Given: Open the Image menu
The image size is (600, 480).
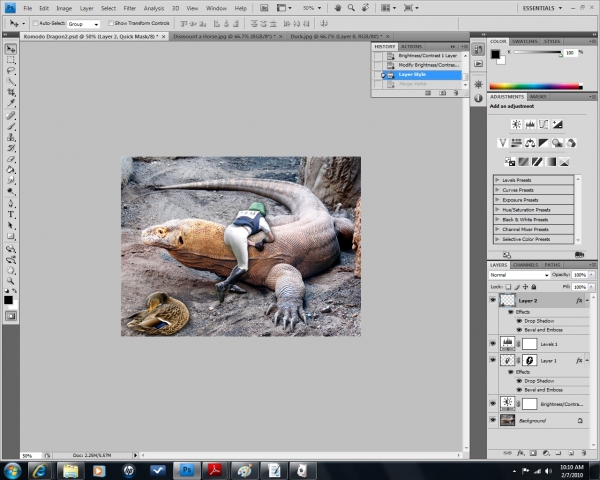Looking at the screenshot, I should coord(64,8).
